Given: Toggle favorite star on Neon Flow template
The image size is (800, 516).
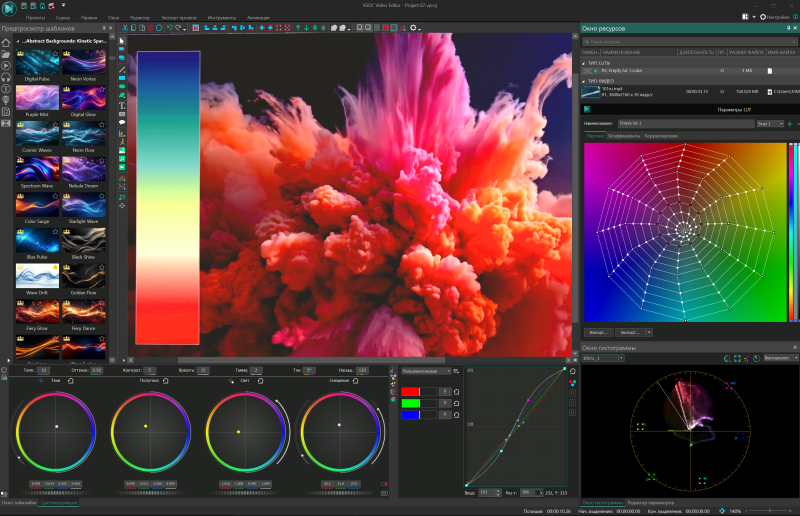Looking at the screenshot, I should [102, 125].
